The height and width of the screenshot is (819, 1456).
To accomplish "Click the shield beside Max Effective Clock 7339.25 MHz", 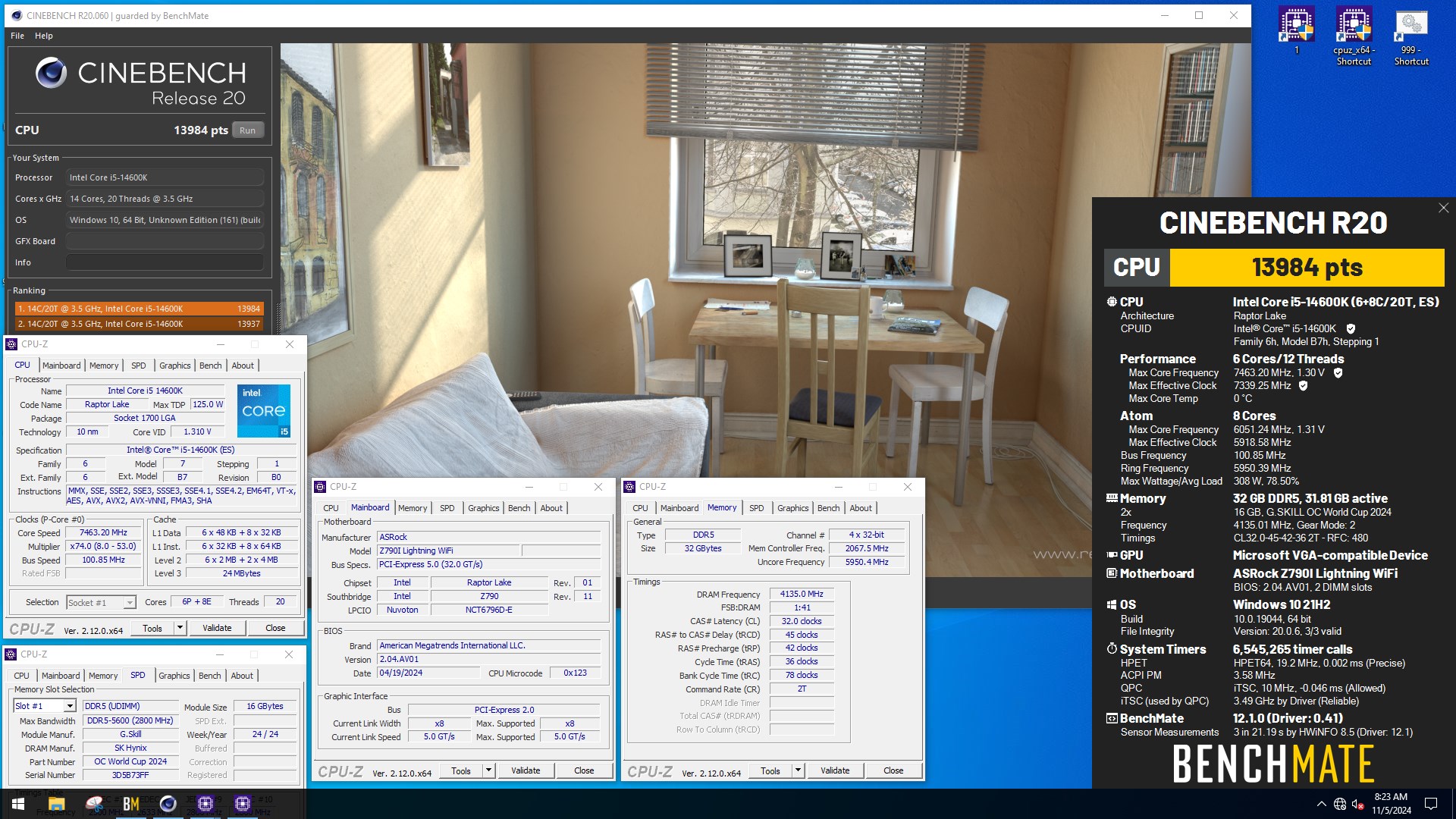I will pyautogui.click(x=1304, y=385).
